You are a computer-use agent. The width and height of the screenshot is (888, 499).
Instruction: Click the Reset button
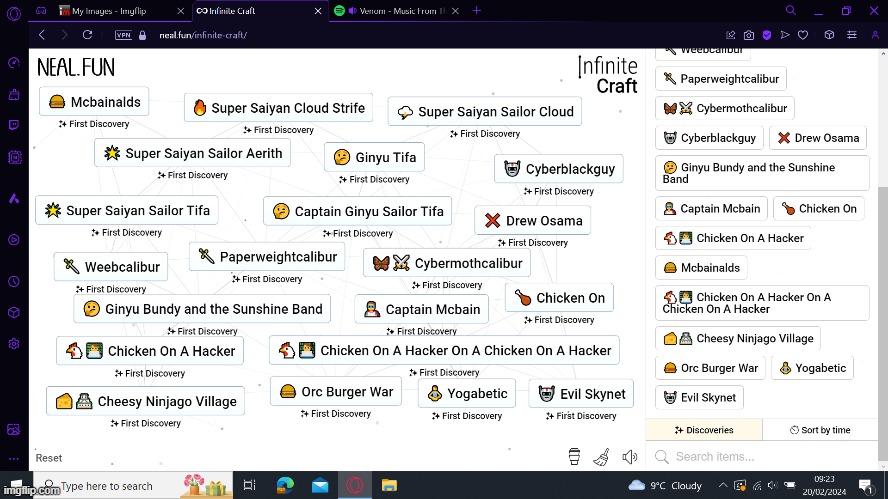point(49,458)
